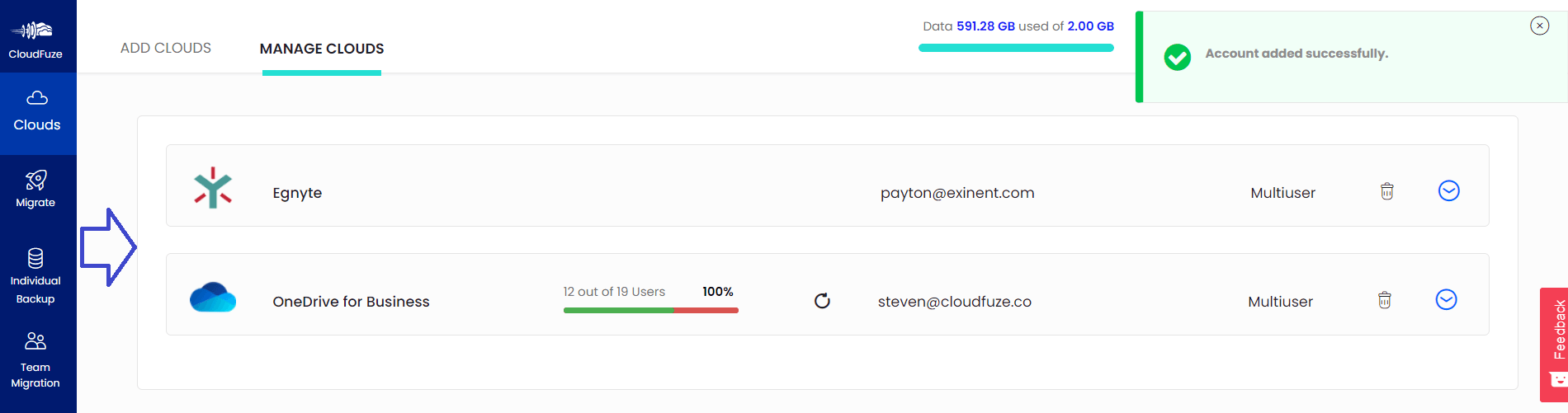Open the CloudFuze logo home

33,39
